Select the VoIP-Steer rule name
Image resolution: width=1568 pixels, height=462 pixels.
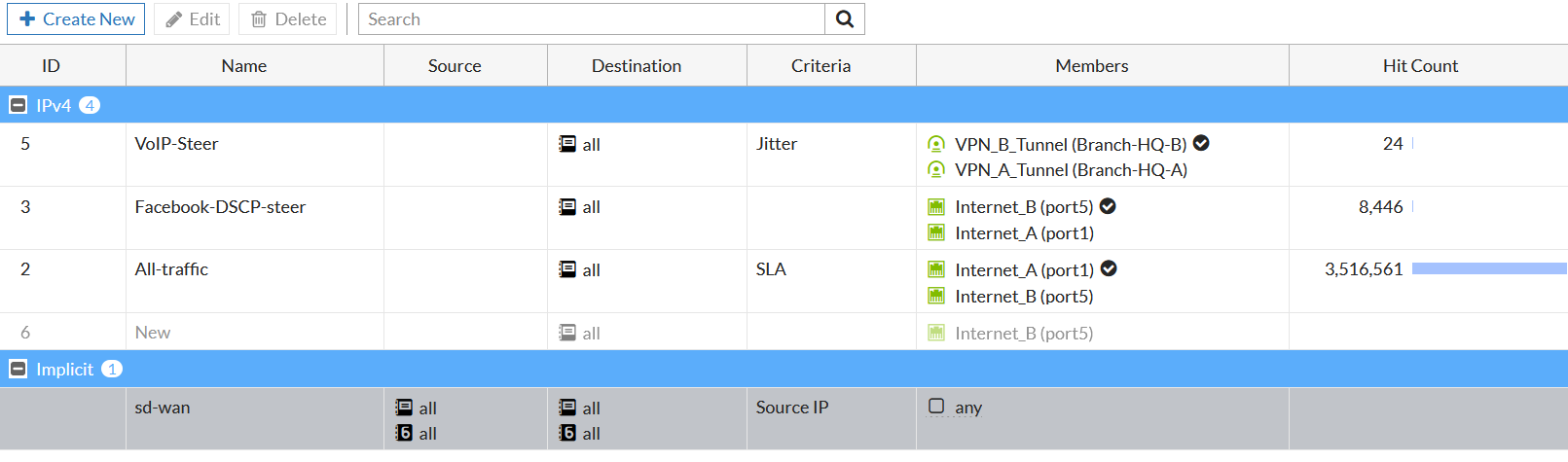176,144
